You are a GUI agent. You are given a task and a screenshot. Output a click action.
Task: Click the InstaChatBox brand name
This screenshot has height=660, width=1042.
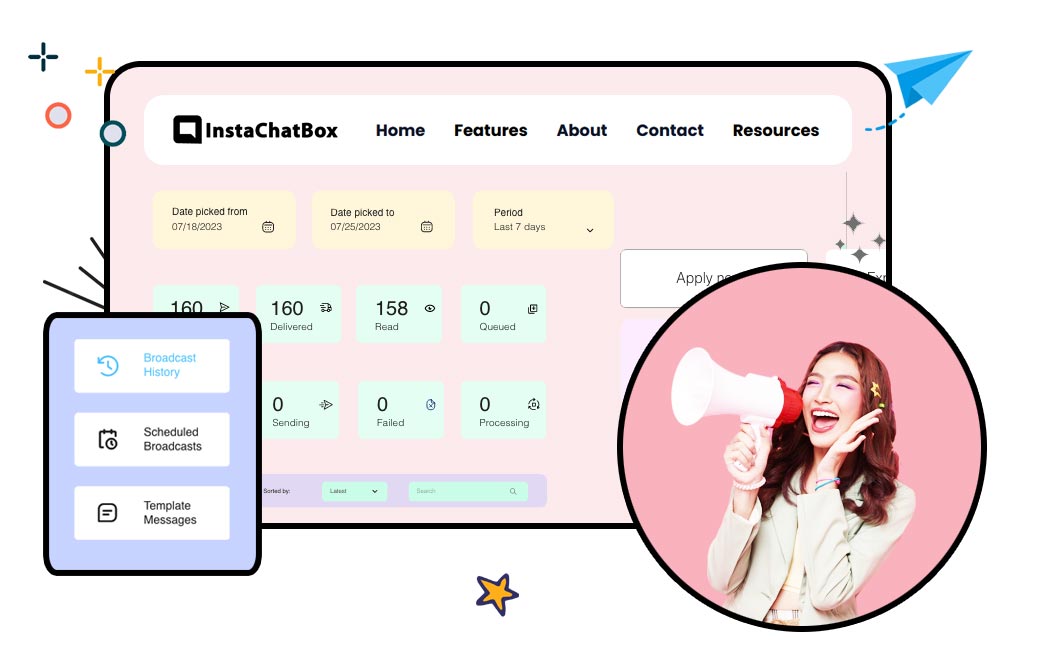(271, 130)
